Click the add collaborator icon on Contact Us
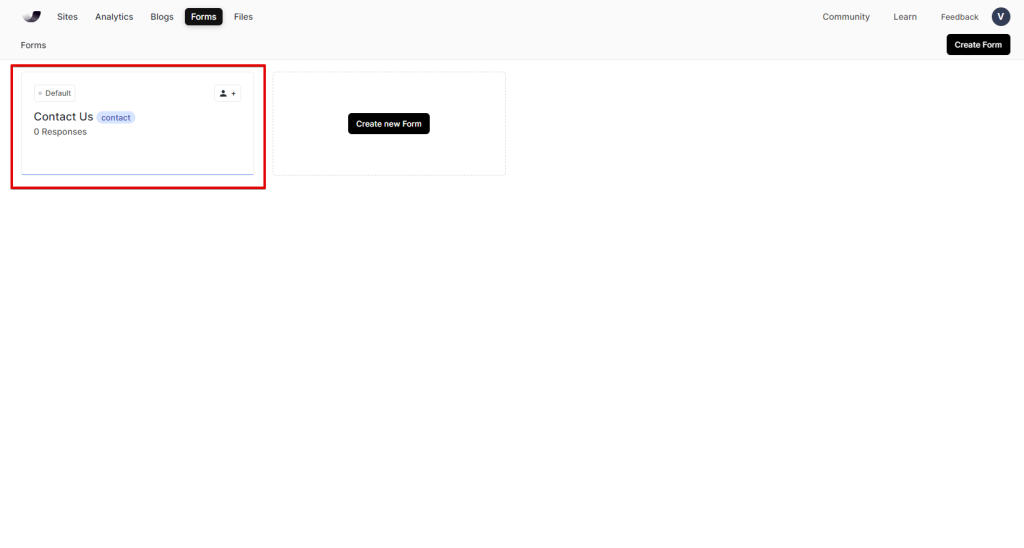This screenshot has width=1024, height=548. click(227, 93)
